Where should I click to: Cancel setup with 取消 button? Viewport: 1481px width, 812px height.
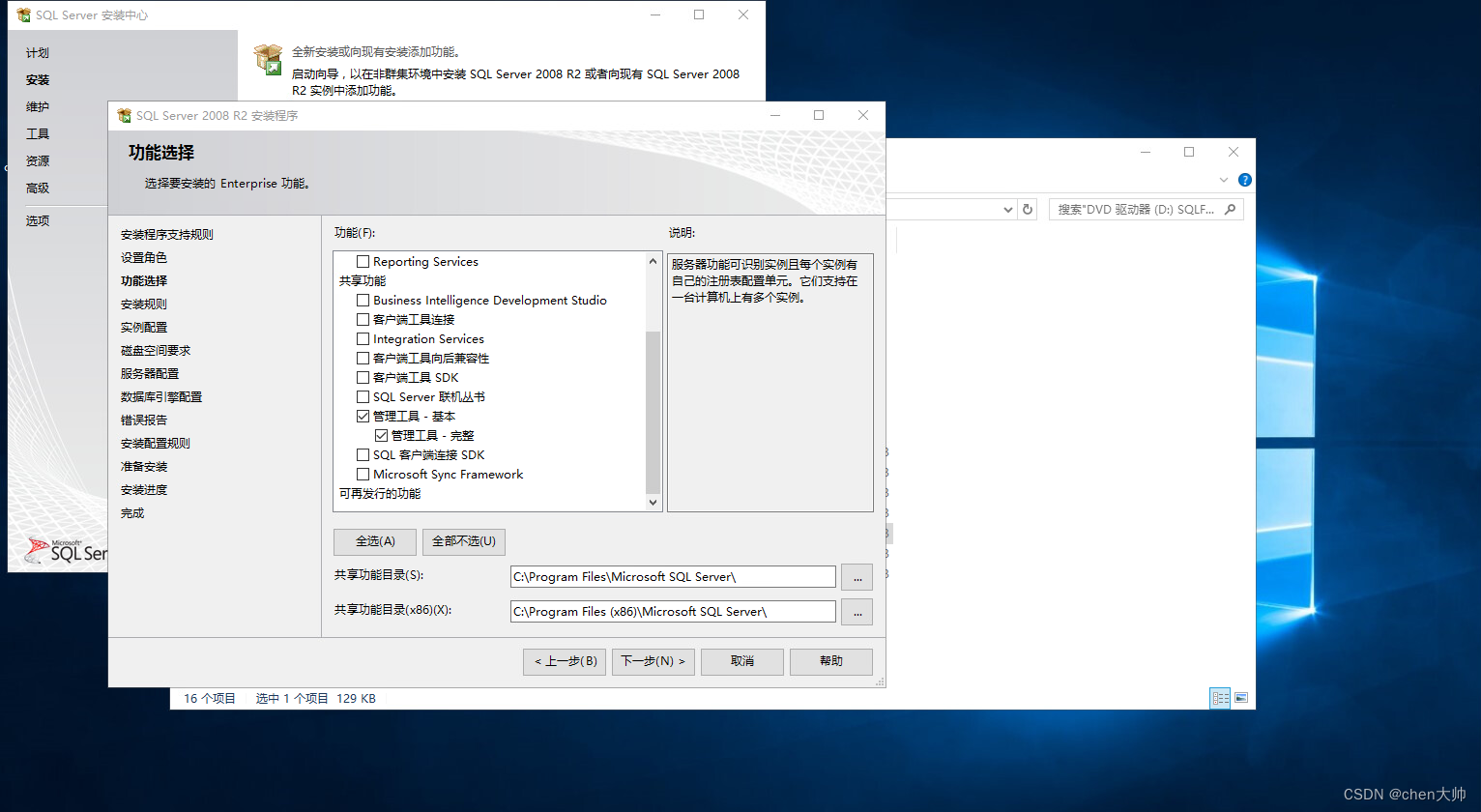click(742, 661)
